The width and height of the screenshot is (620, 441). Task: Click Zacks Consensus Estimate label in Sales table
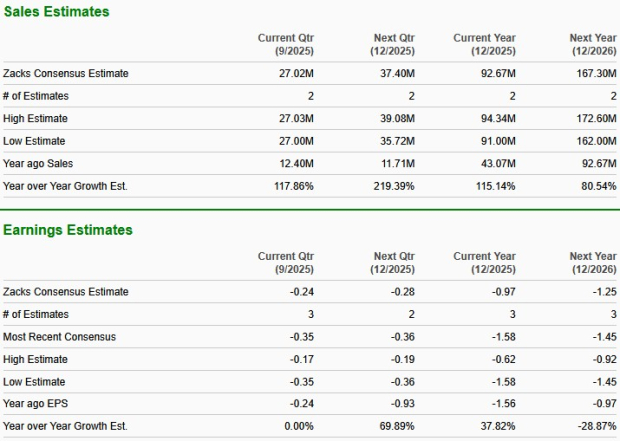click(x=66, y=73)
